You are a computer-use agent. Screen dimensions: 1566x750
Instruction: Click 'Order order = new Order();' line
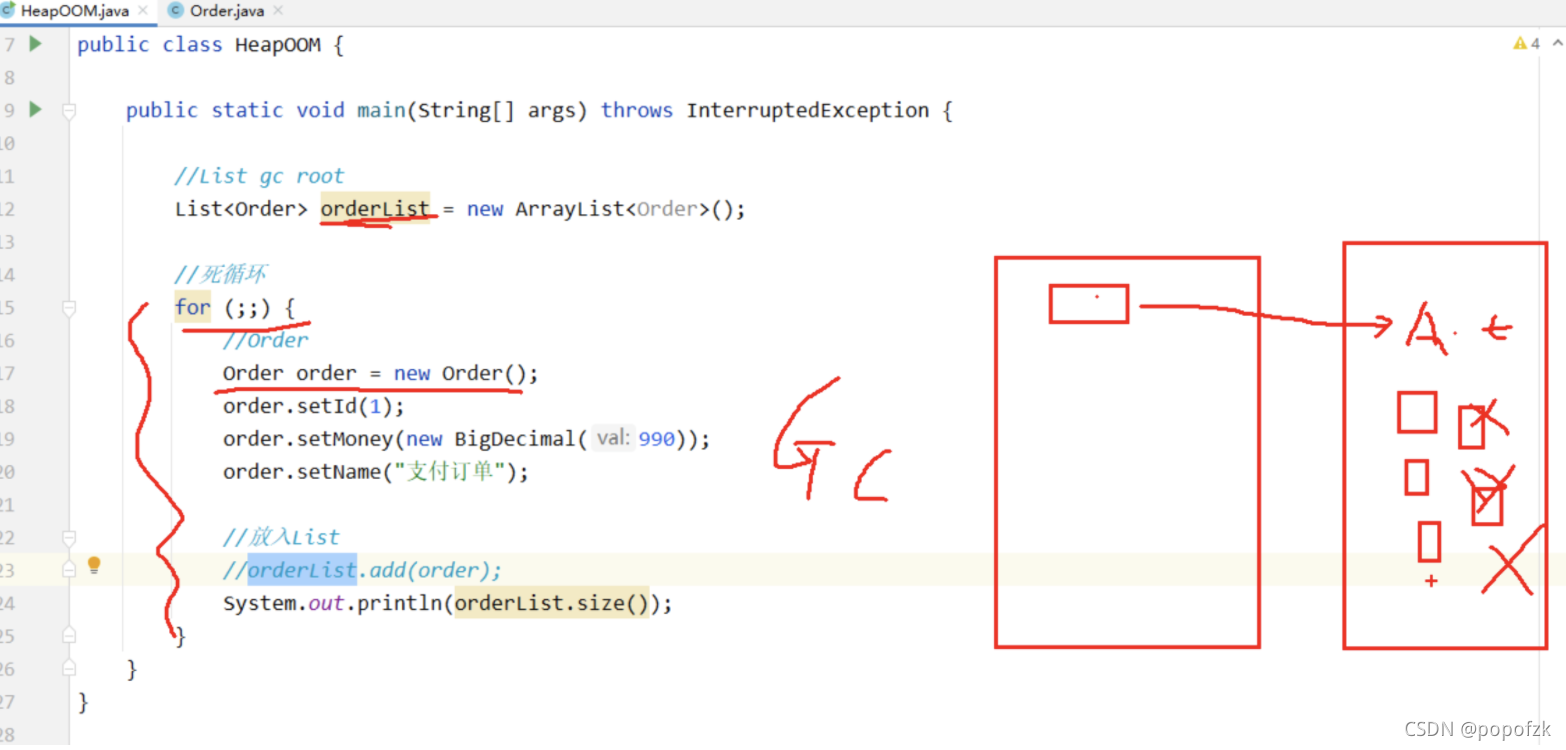click(380, 373)
